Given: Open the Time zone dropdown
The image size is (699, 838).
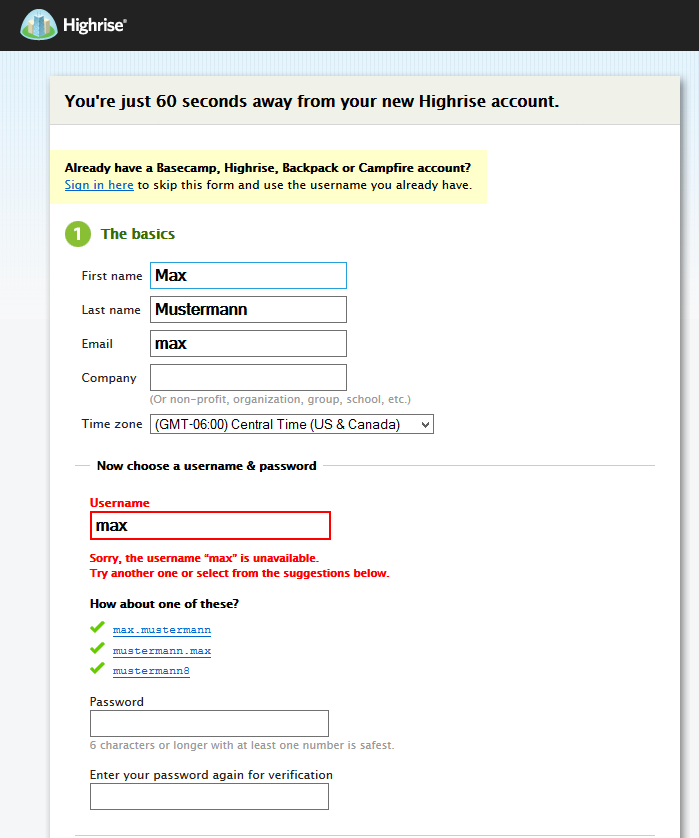Looking at the screenshot, I should click(x=291, y=425).
